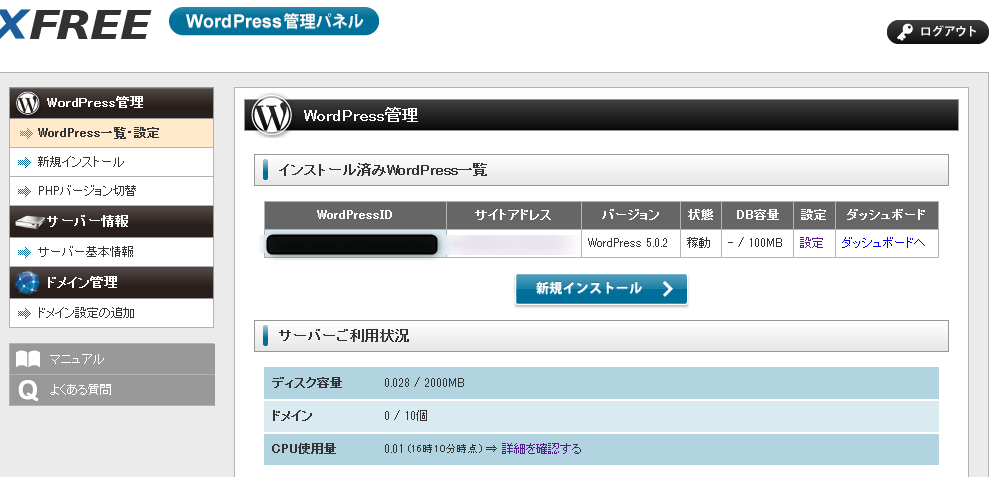This screenshot has height=477, width=989.
Task: Click the arrow icon beside サーバー基本情報
Action: pos(24,252)
